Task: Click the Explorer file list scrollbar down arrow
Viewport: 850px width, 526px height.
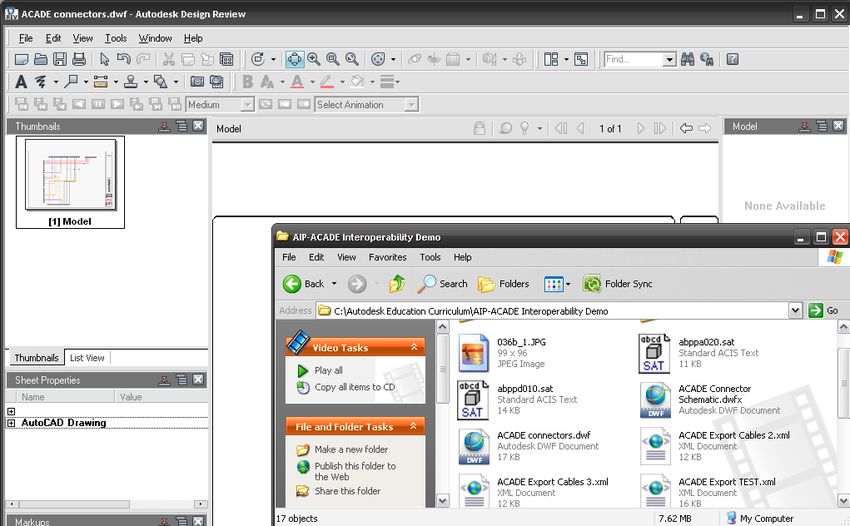Action: coord(843,500)
